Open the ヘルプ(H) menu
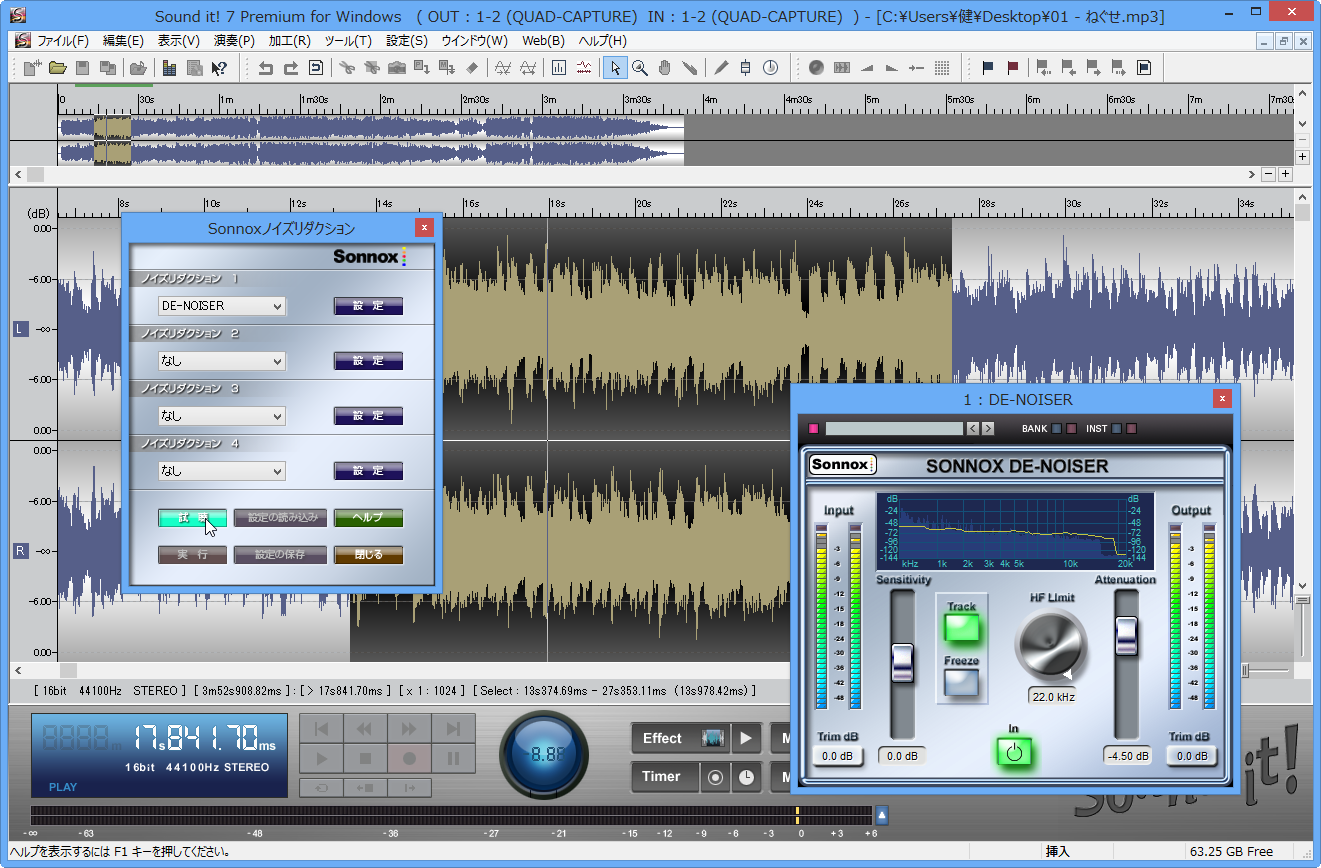 604,41
